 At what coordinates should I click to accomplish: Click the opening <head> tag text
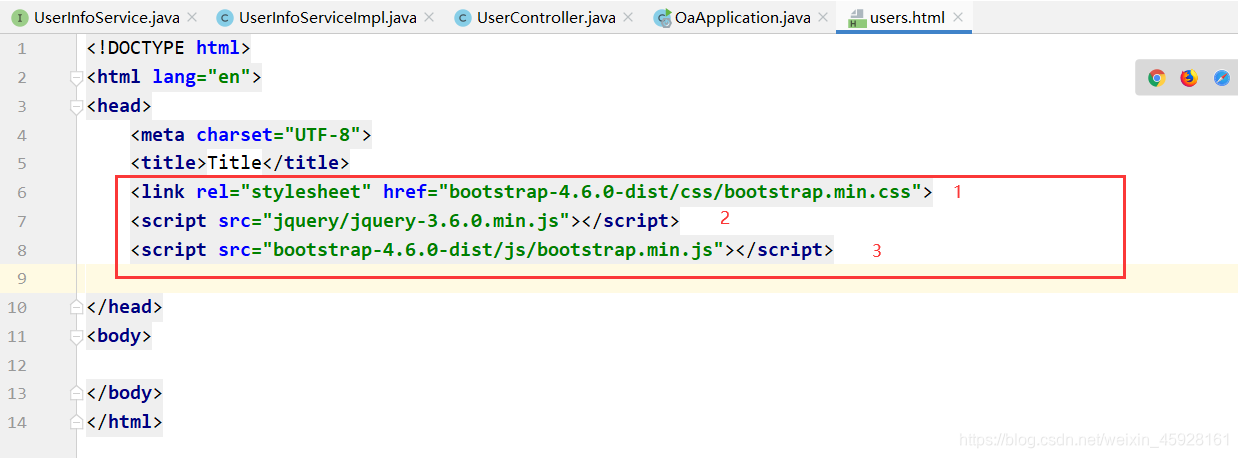coord(119,106)
